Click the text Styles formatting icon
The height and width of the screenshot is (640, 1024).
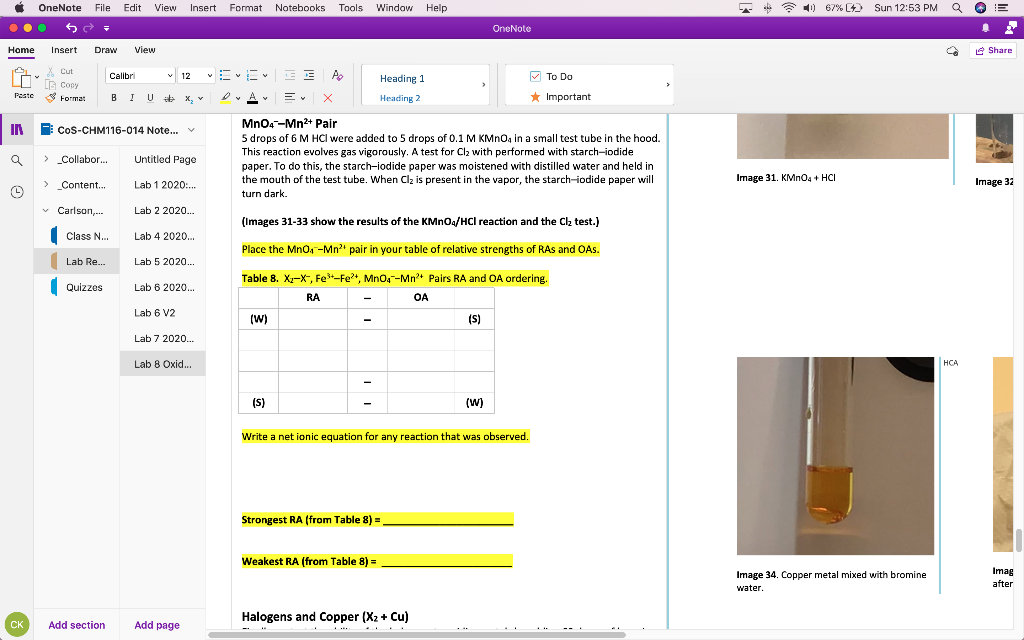click(x=337, y=76)
